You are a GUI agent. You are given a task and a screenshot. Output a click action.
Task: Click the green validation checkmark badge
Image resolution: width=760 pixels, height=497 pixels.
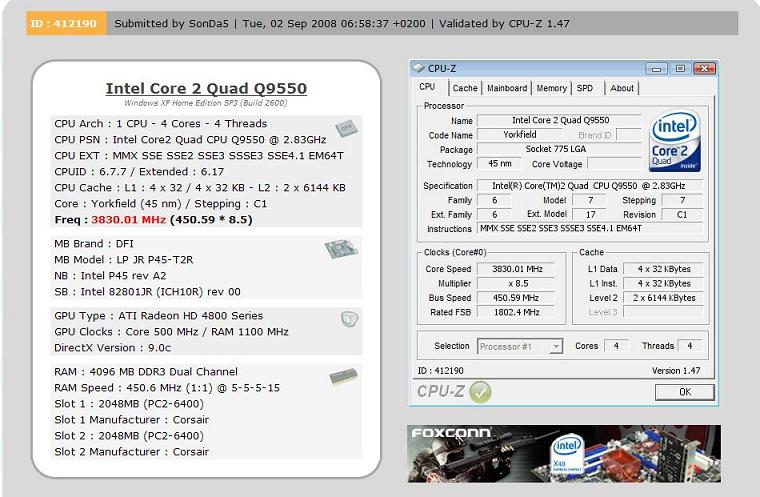(480, 392)
